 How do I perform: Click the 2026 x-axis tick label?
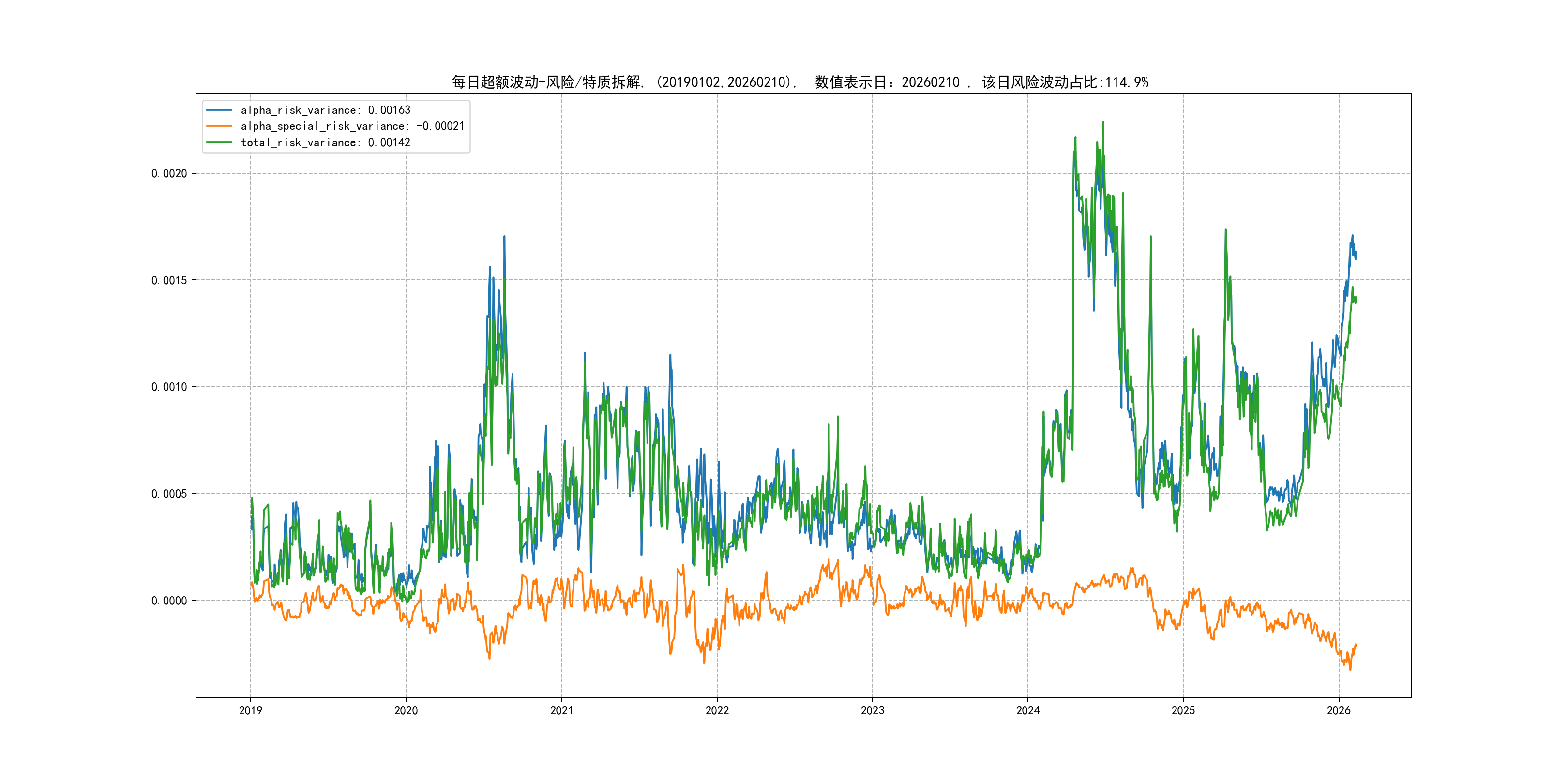click(1339, 710)
